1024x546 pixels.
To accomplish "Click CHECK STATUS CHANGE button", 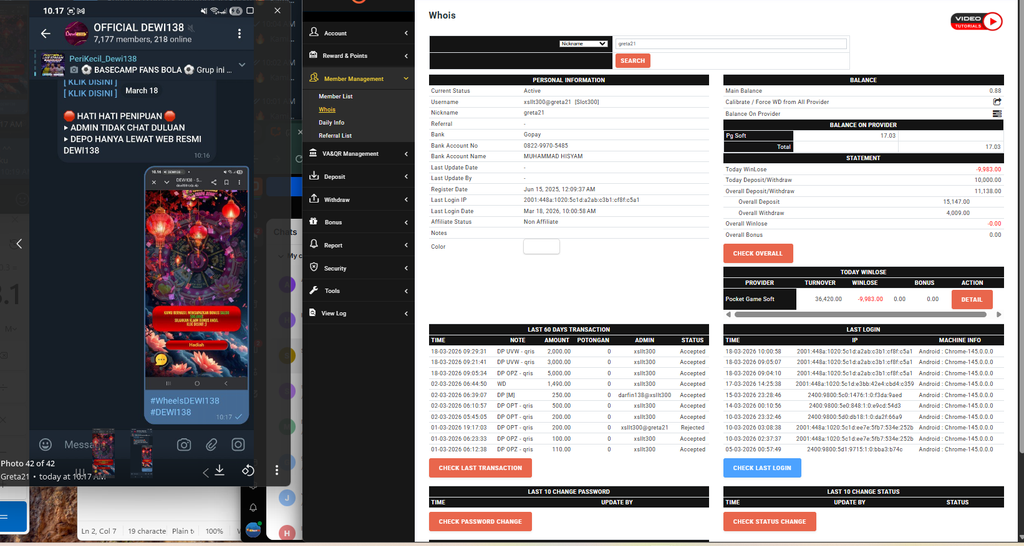I will coord(769,521).
